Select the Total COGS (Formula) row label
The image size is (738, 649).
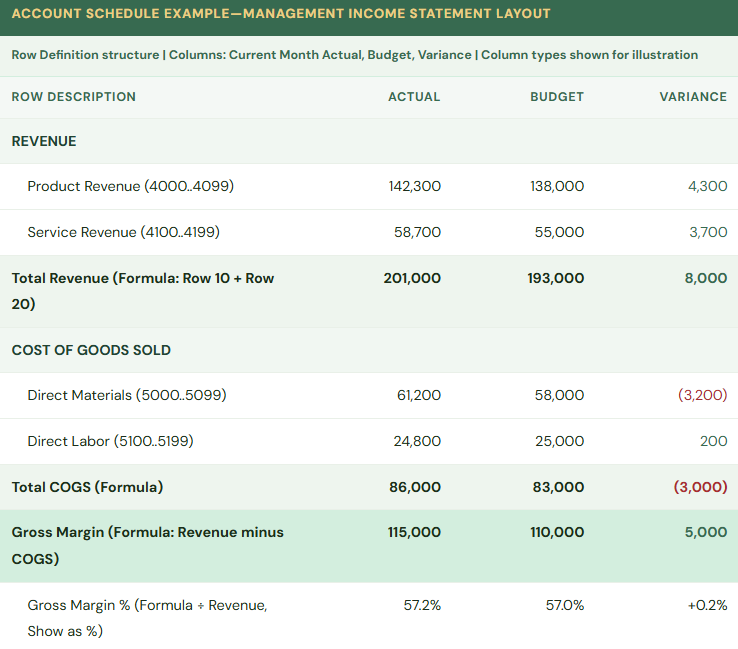coord(87,487)
